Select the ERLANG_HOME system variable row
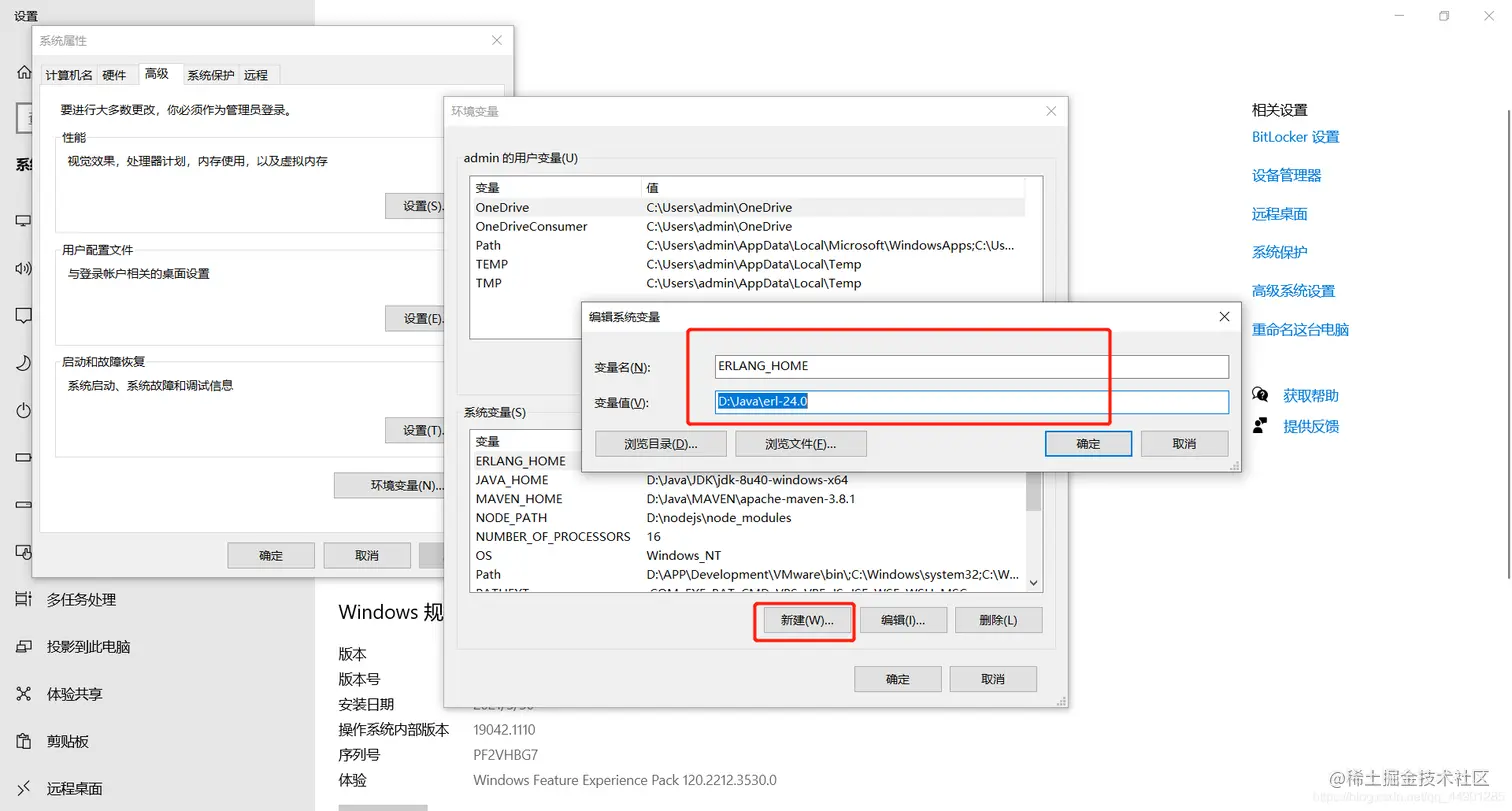Viewport: 1512px width, 811px height. point(526,461)
